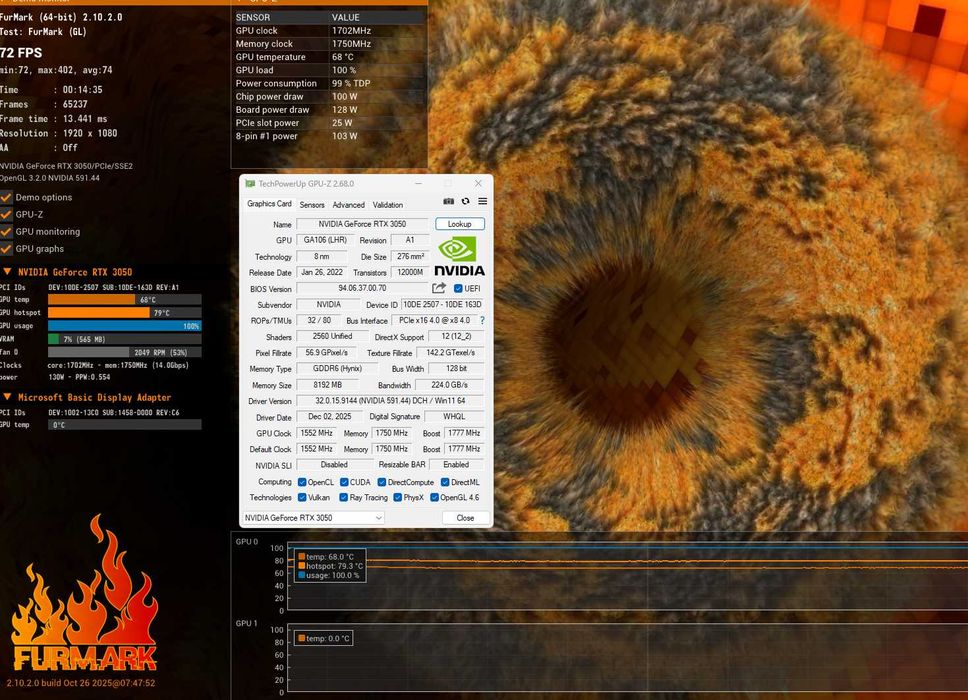This screenshot has height=700, width=968.
Task: Click the Power consumption 99 % TDP value
Action: point(351,83)
